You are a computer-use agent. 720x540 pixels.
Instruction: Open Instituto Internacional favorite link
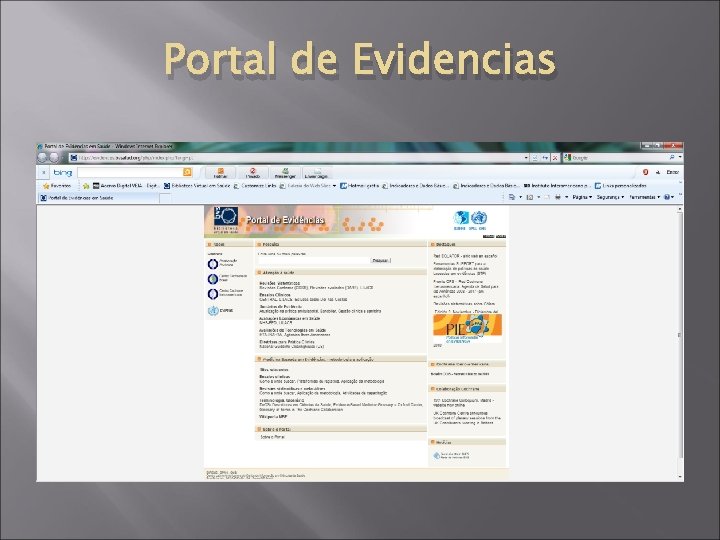point(557,186)
